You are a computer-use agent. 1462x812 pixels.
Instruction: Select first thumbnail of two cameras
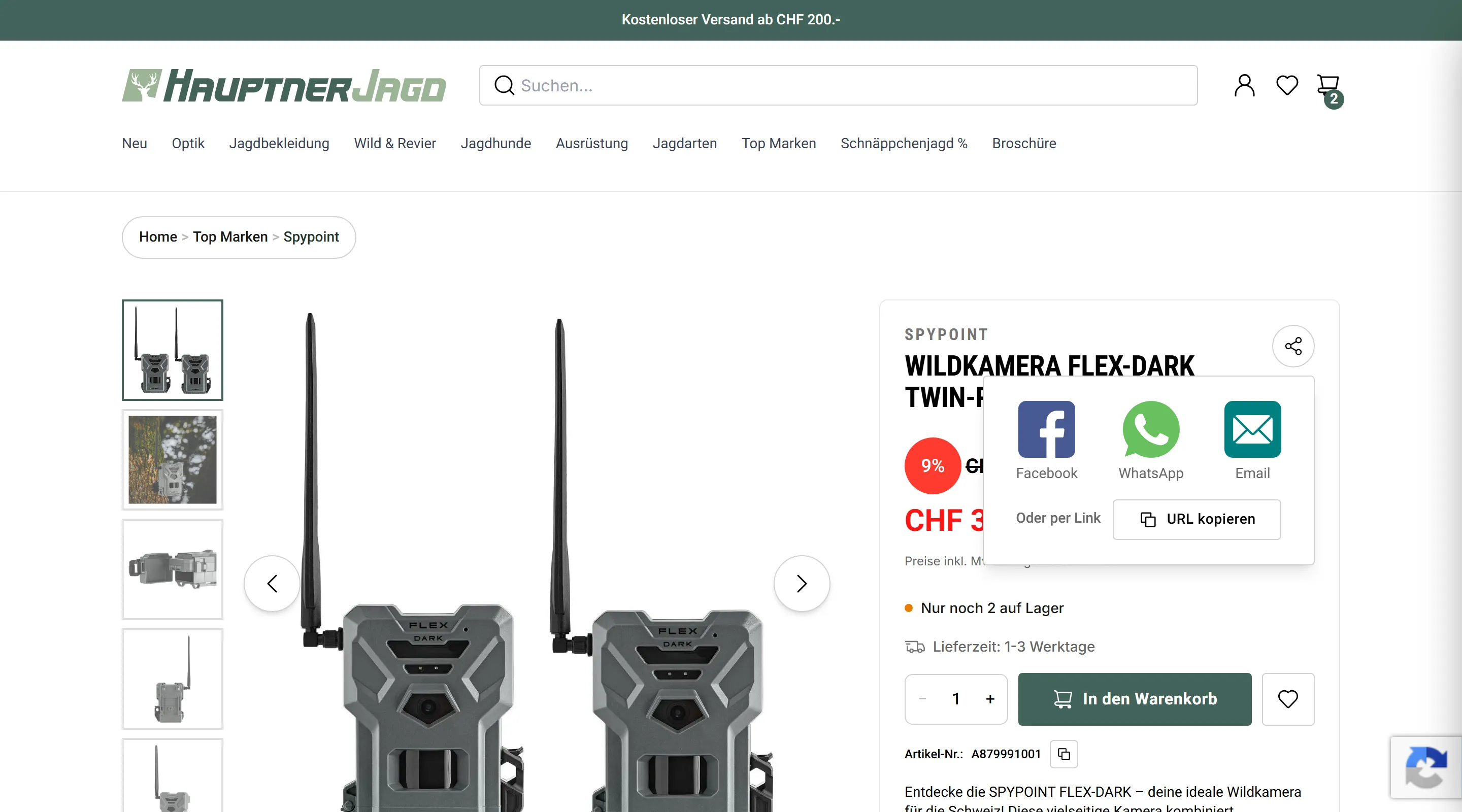[173, 350]
